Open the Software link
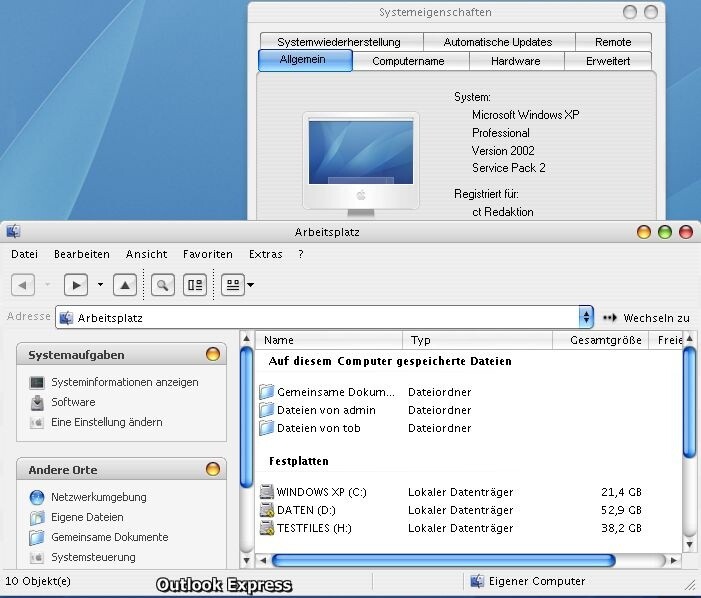The image size is (701, 598). [73, 402]
